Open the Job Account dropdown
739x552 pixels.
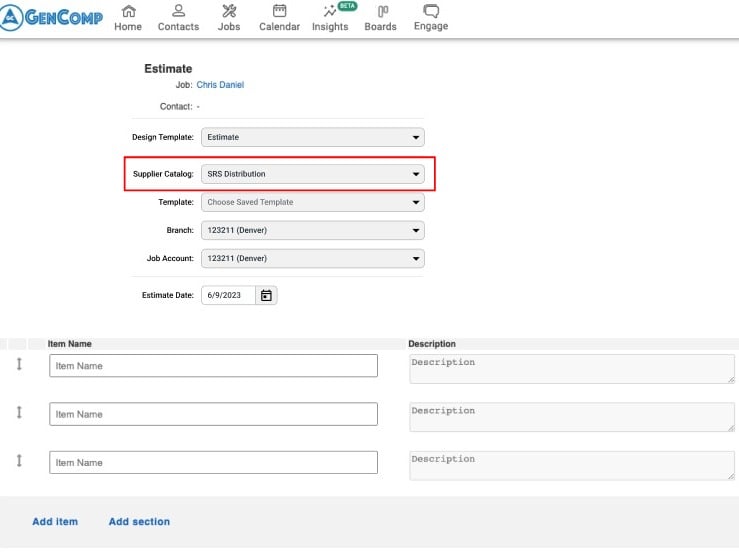tap(312, 258)
